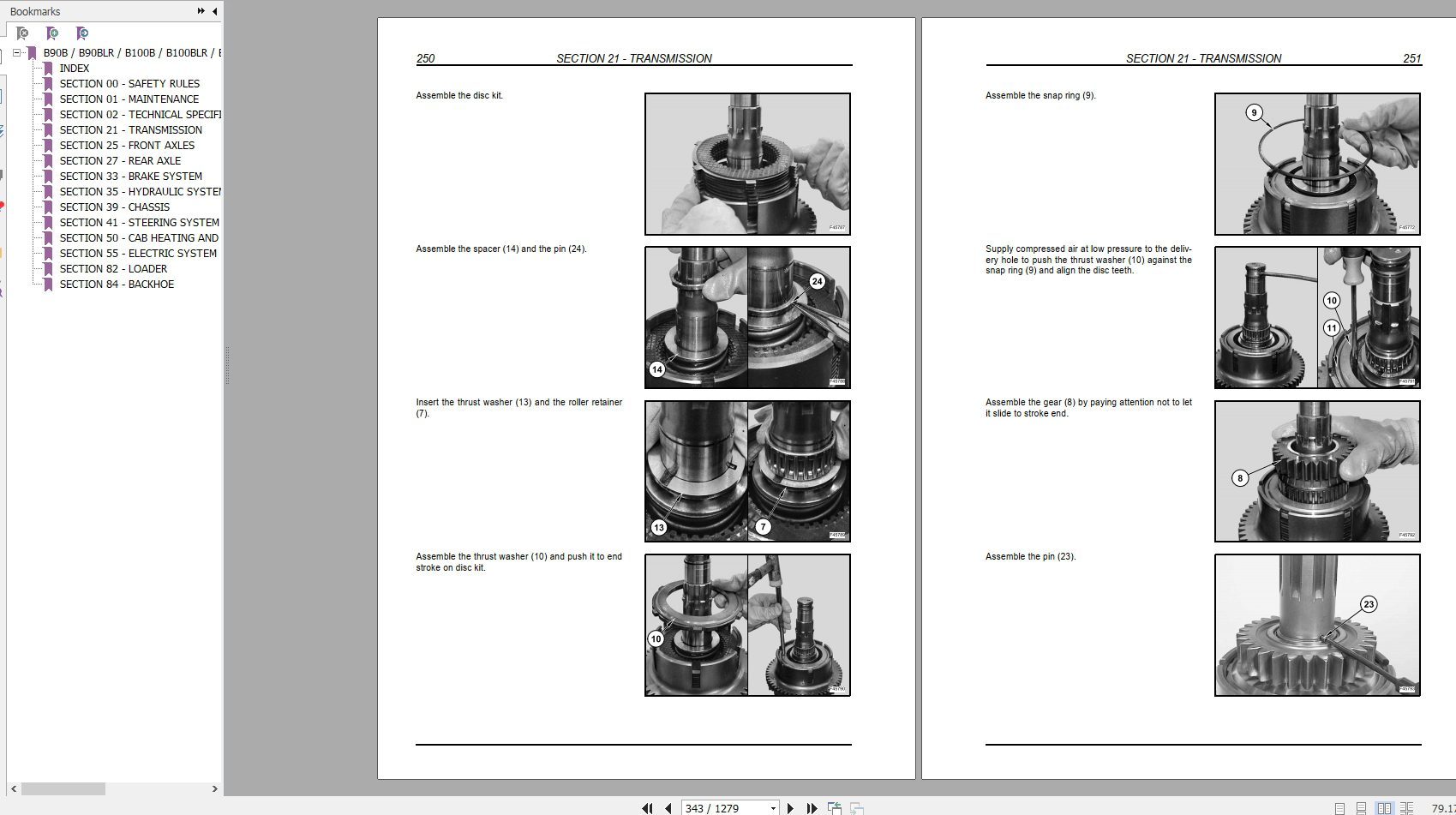Image resolution: width=1456 pixels, height=815 pixels.
Task: Select two-page continuous view mode
Action: pyautogui.click(x=1407, y=806)
